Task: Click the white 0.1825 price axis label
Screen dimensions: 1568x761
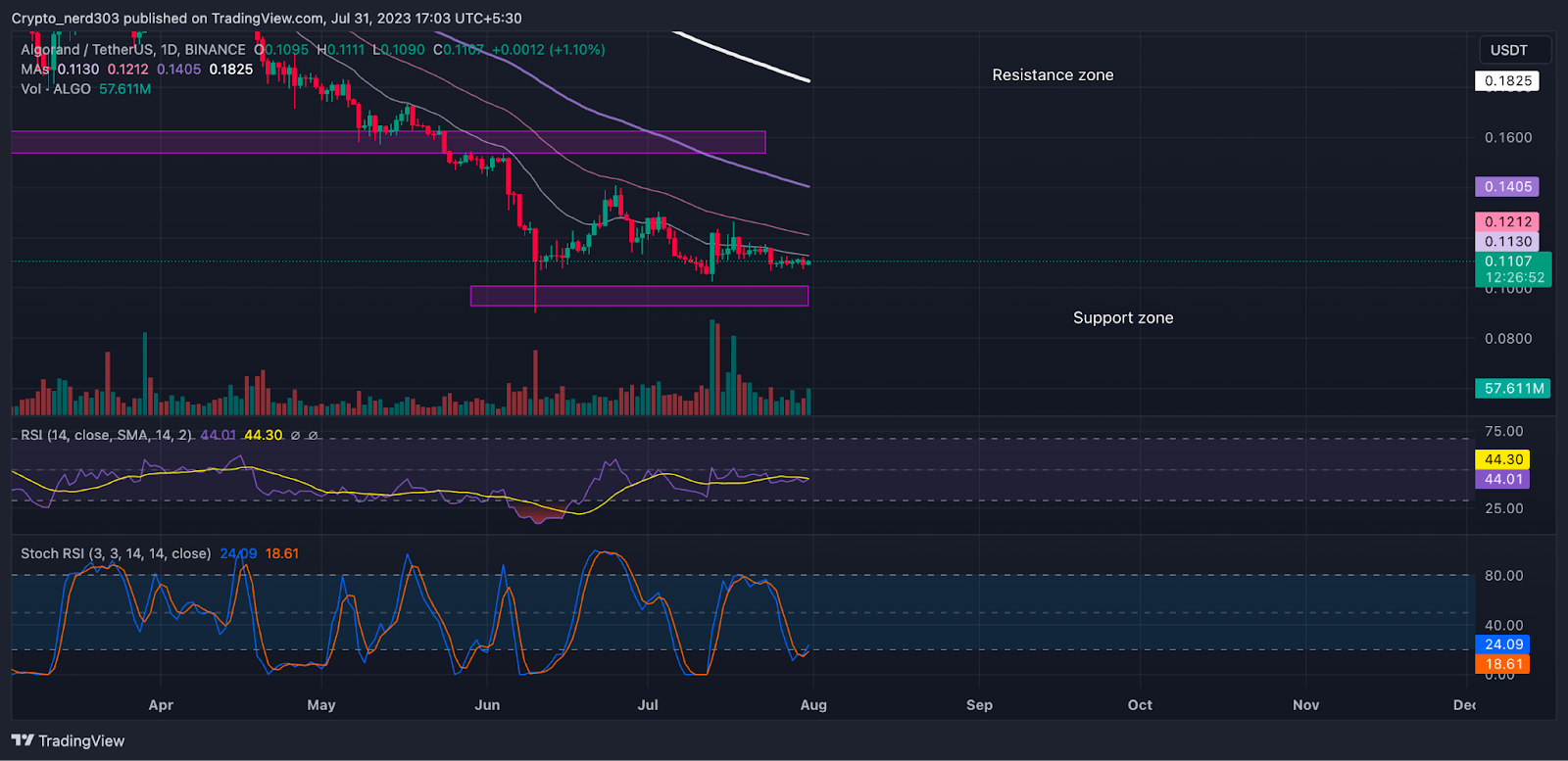Action: pyautogui.click(x=1507, y=81)
